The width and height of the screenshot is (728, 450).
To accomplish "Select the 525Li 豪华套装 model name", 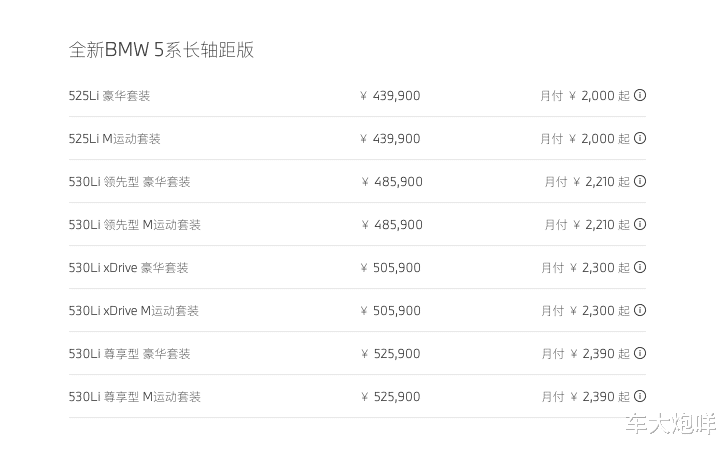I will (109, 96).
